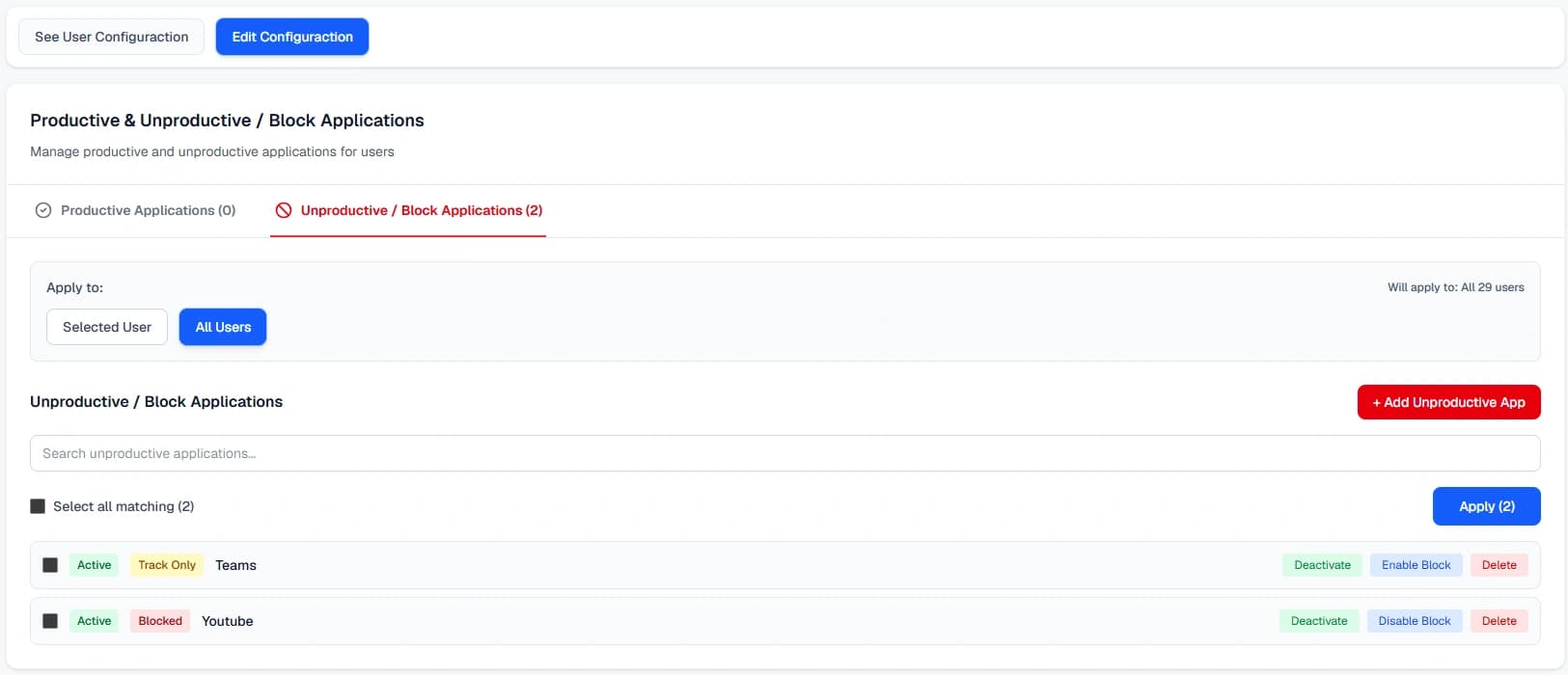Click the Track Only badge for Teams
Viewport: 1568px width, 675px height.
[167, 565]
